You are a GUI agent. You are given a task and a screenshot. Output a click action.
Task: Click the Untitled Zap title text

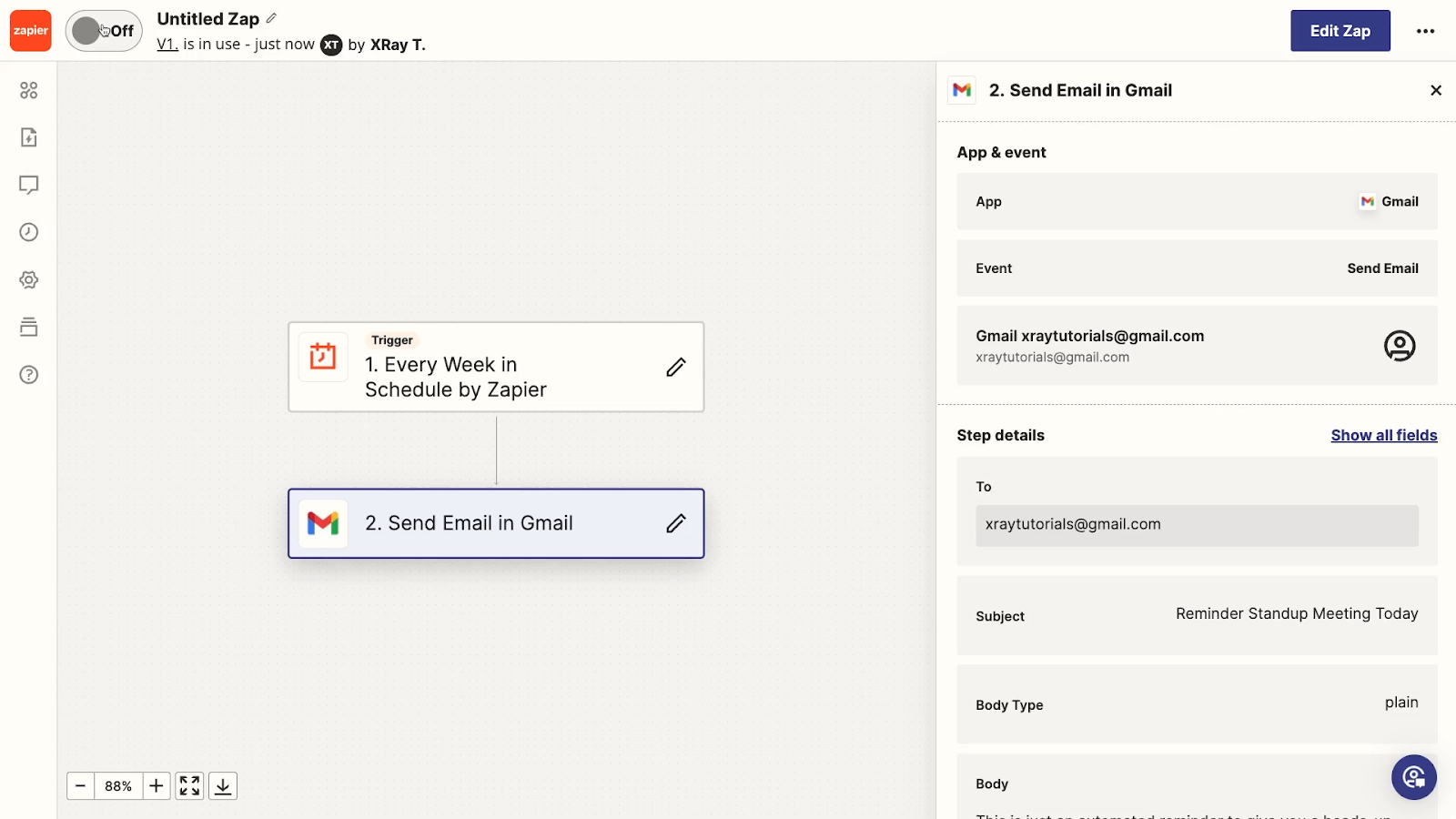(208, 19)
